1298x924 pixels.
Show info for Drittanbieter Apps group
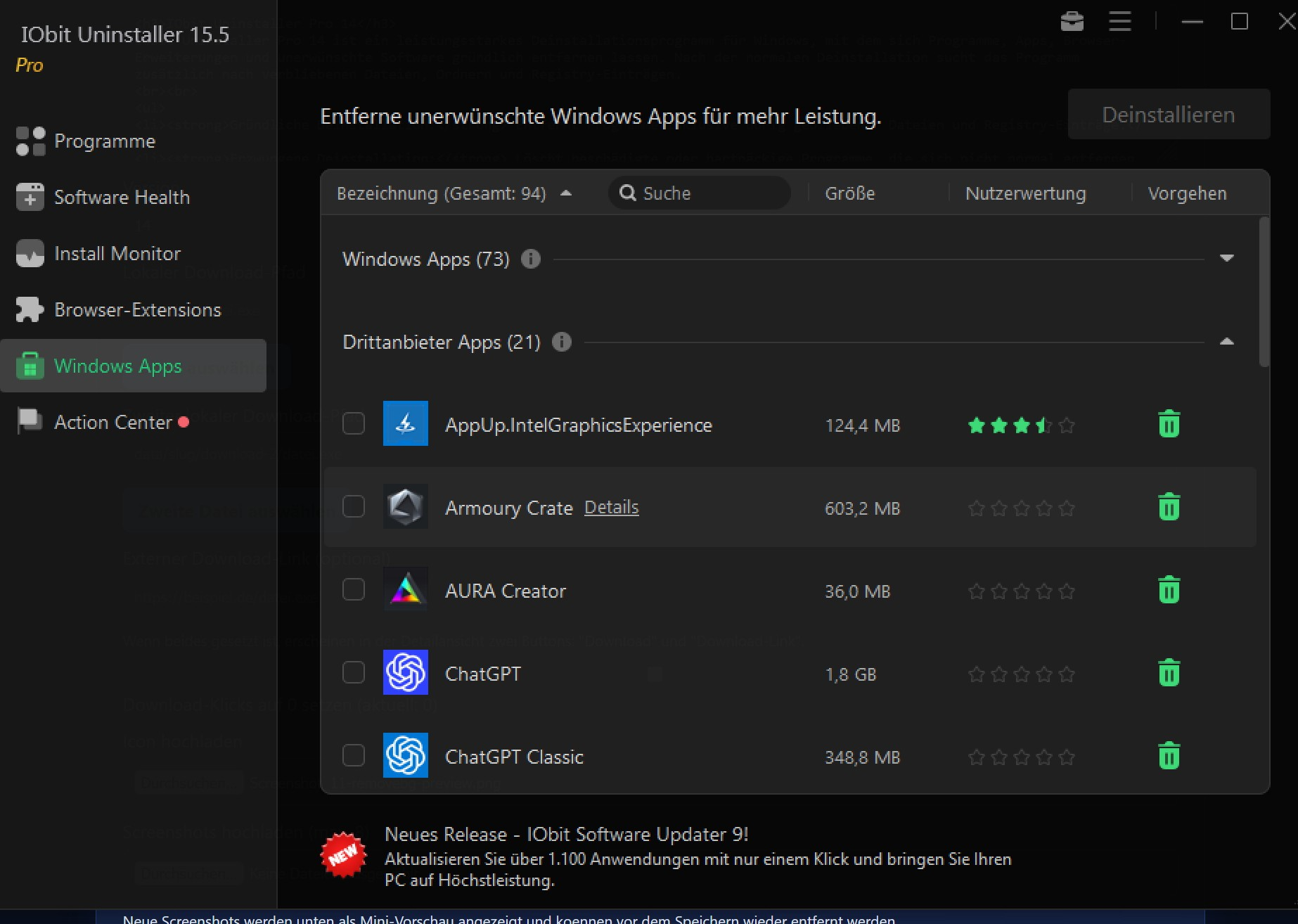tap(562, 342)
